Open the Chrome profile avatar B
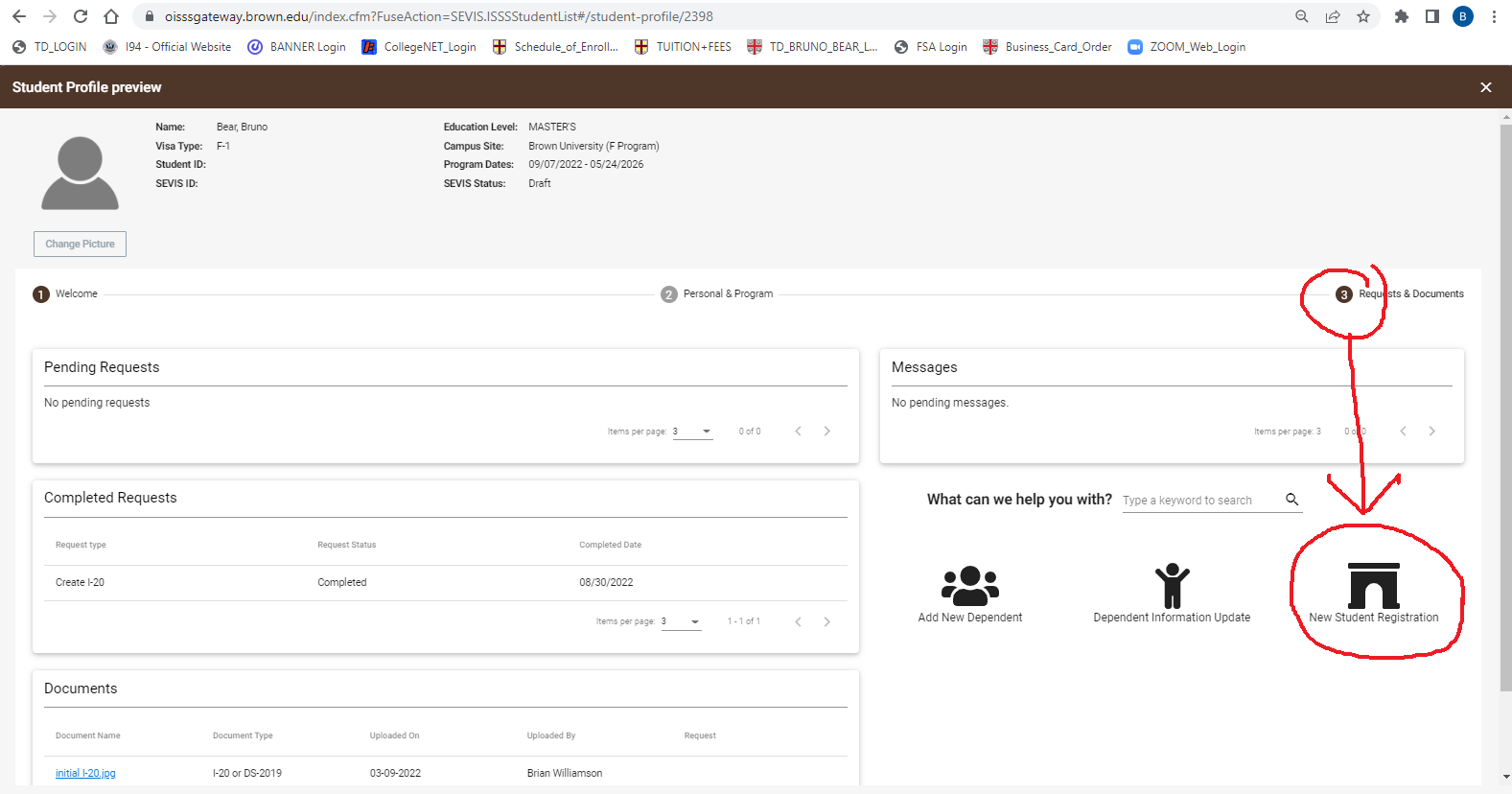1512x794 pixels. coord(1463,16)
